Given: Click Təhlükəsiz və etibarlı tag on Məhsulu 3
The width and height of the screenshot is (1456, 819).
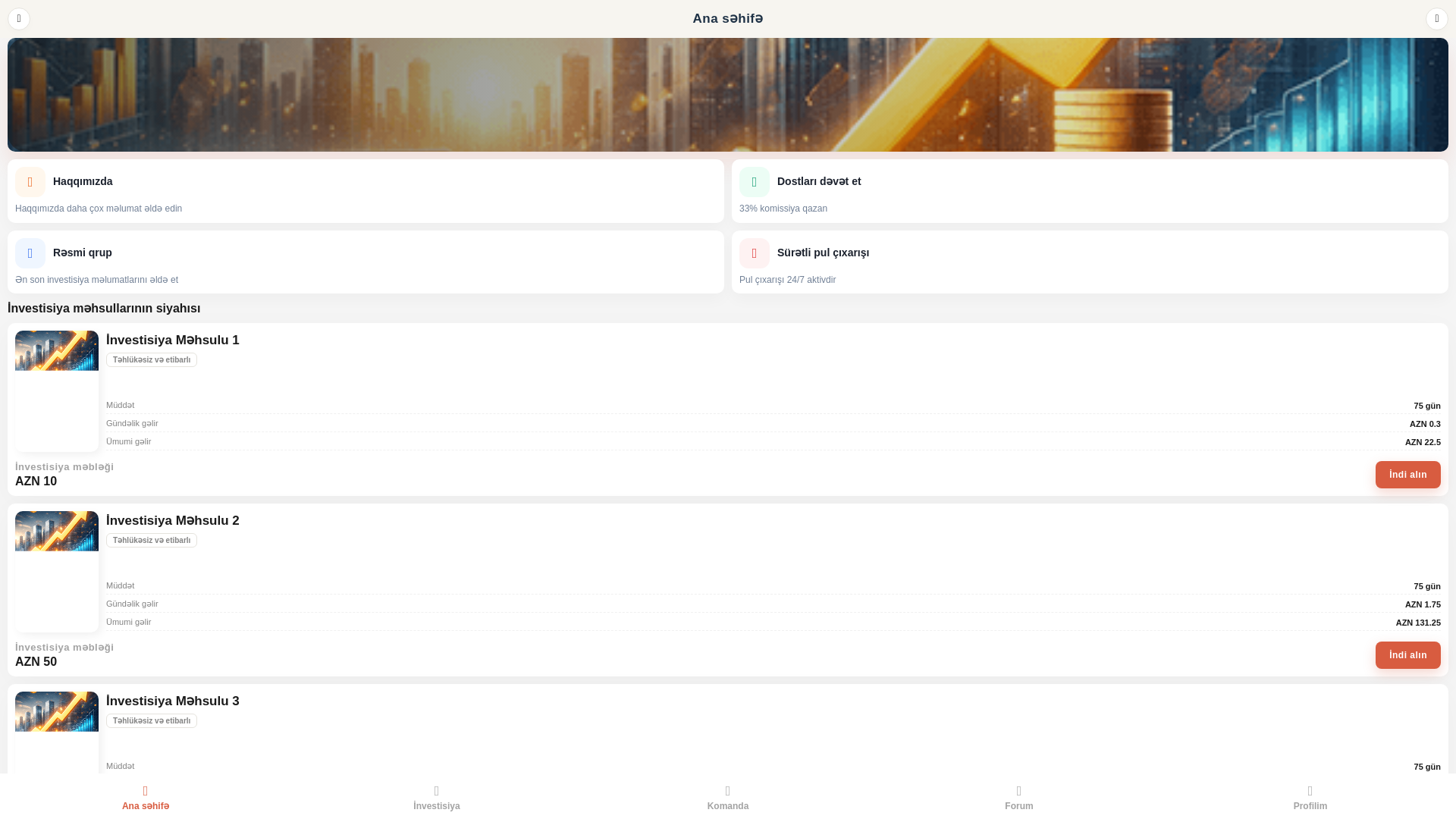Looking at the screenshot, I should click(152, 721).
